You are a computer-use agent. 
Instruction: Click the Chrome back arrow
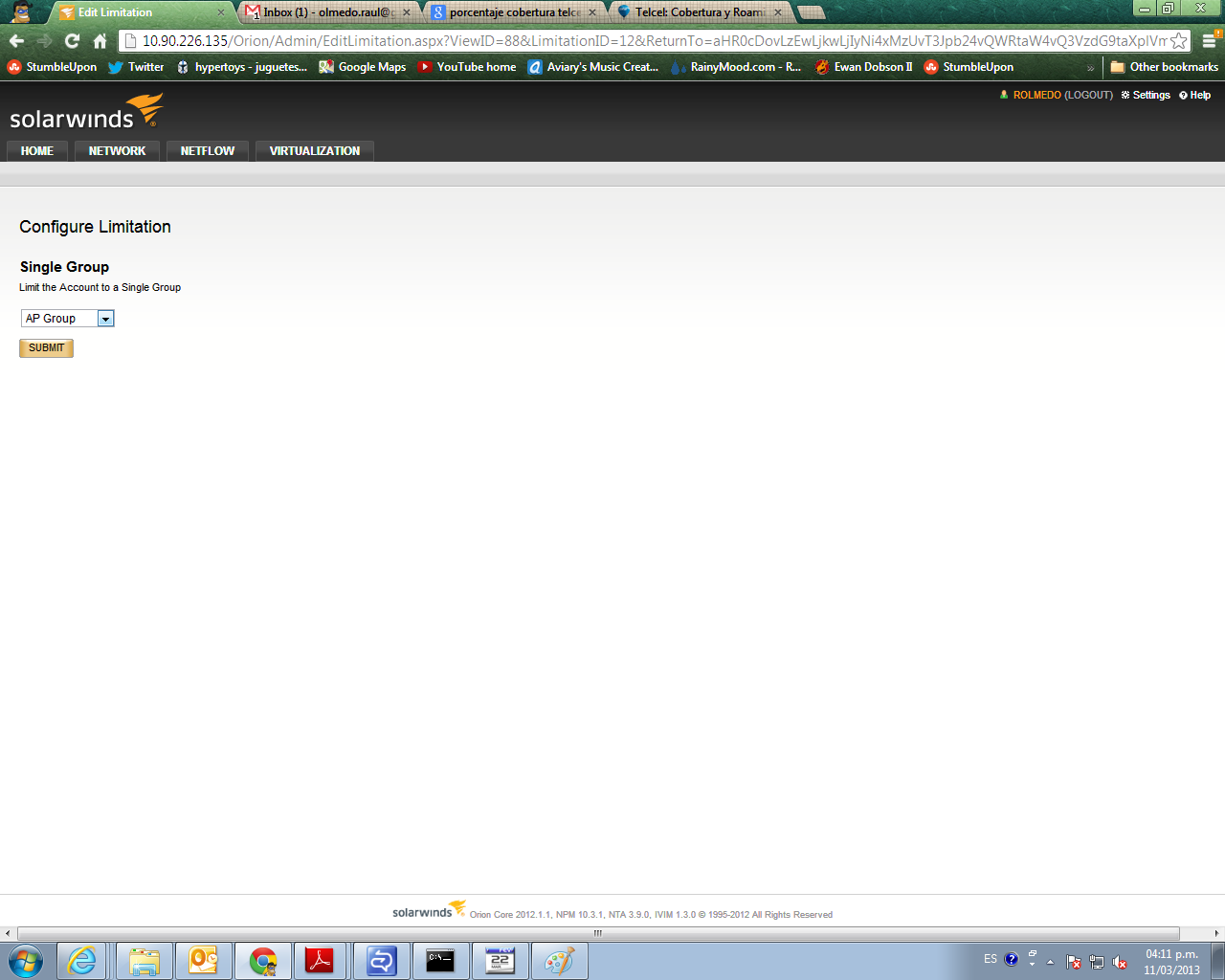click(x=16, y=41)
